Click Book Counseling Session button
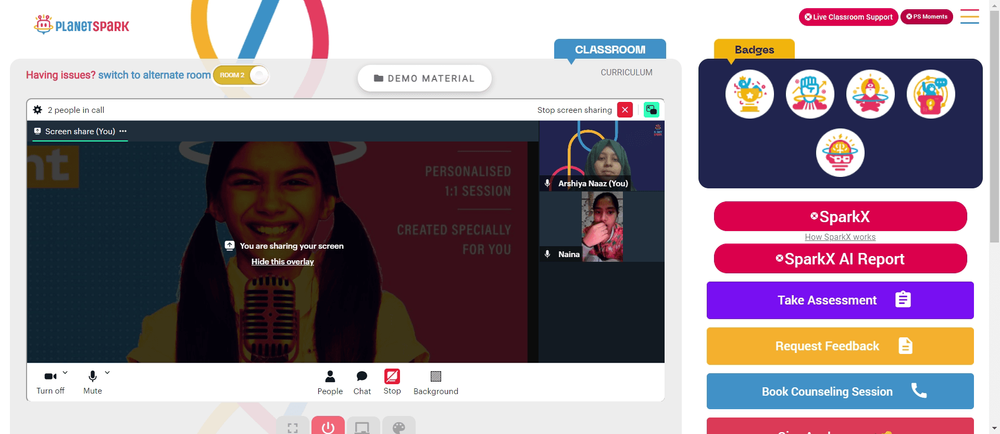The height and width of the screenshot is (434, 1000). tap(840, 391)
